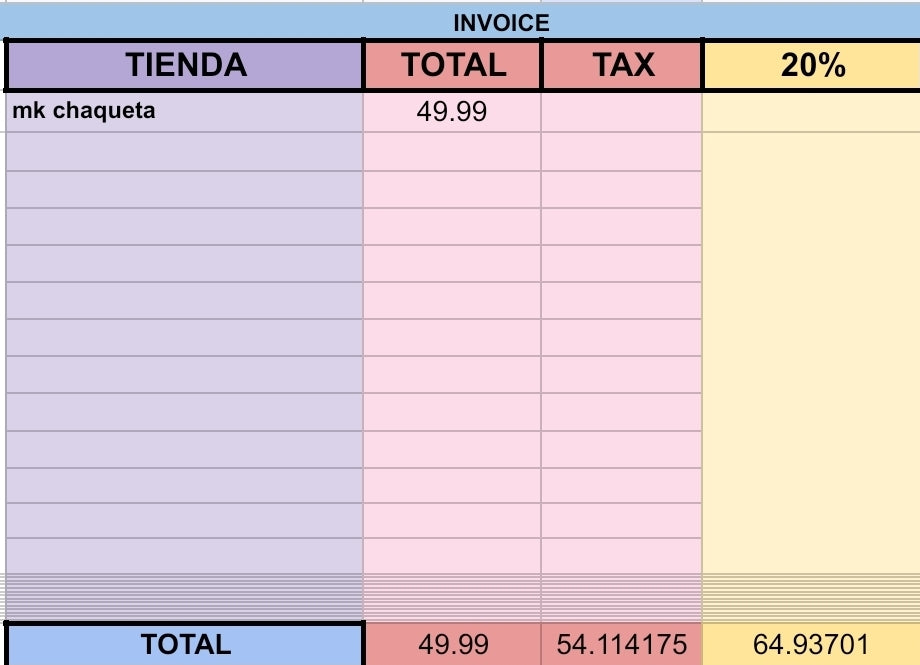Select the yellow 20% header cell
The width and height of the screenshot is (920, 665).
pyautogui.click(x=811, y=66)
